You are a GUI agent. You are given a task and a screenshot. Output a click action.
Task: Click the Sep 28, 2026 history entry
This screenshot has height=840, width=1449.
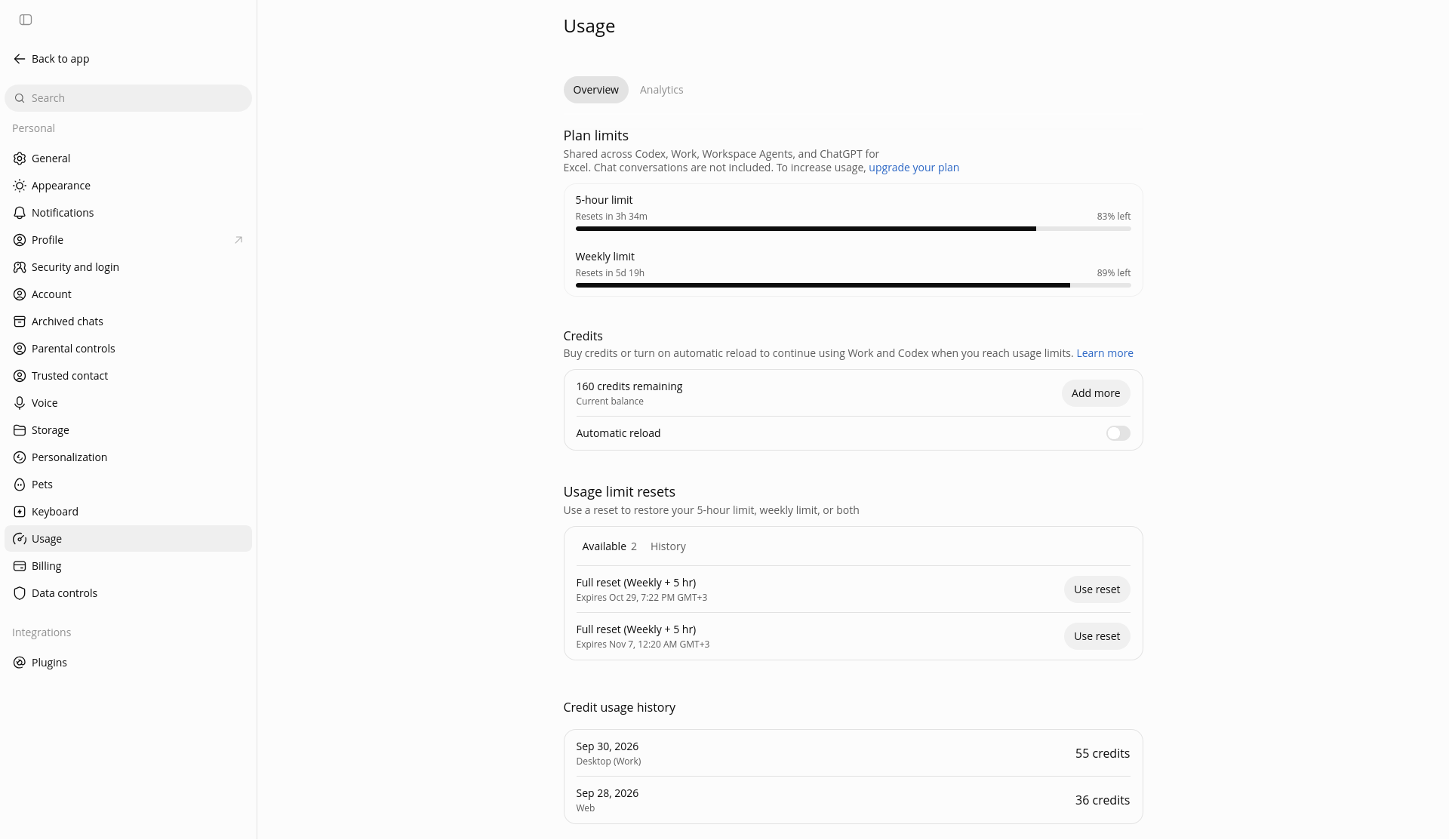[853, 800]
